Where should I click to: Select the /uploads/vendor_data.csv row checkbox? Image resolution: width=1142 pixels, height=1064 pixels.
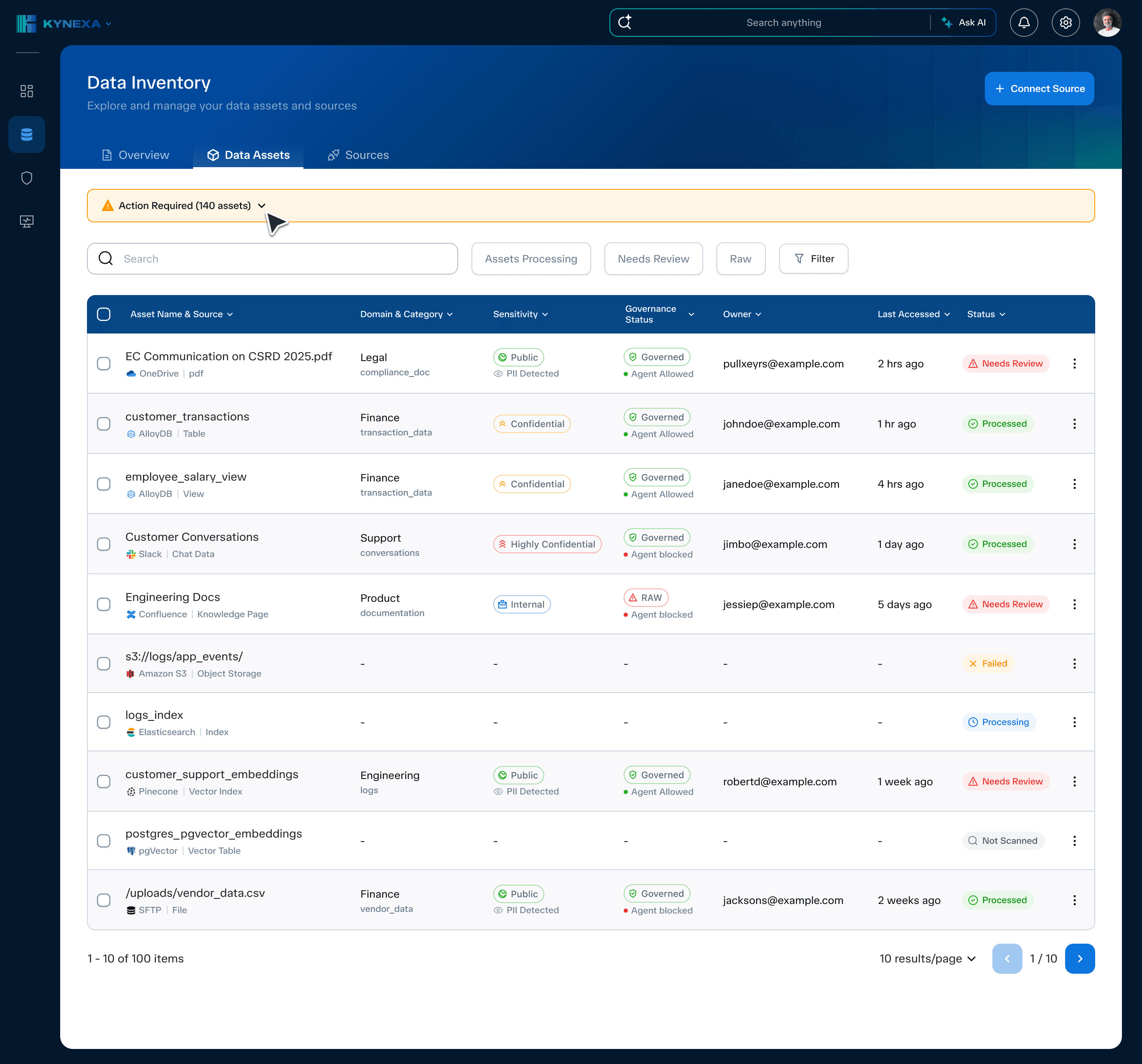tap(103, 900)
